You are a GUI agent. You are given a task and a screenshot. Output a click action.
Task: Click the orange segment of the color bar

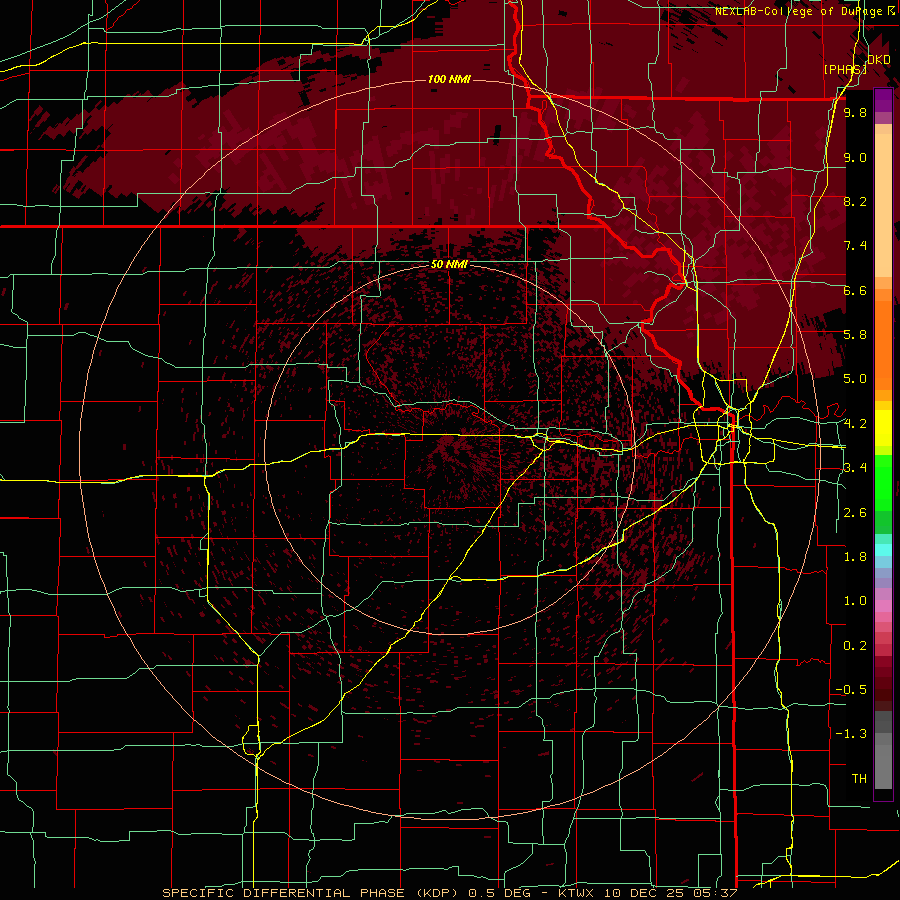coord(883,346)
